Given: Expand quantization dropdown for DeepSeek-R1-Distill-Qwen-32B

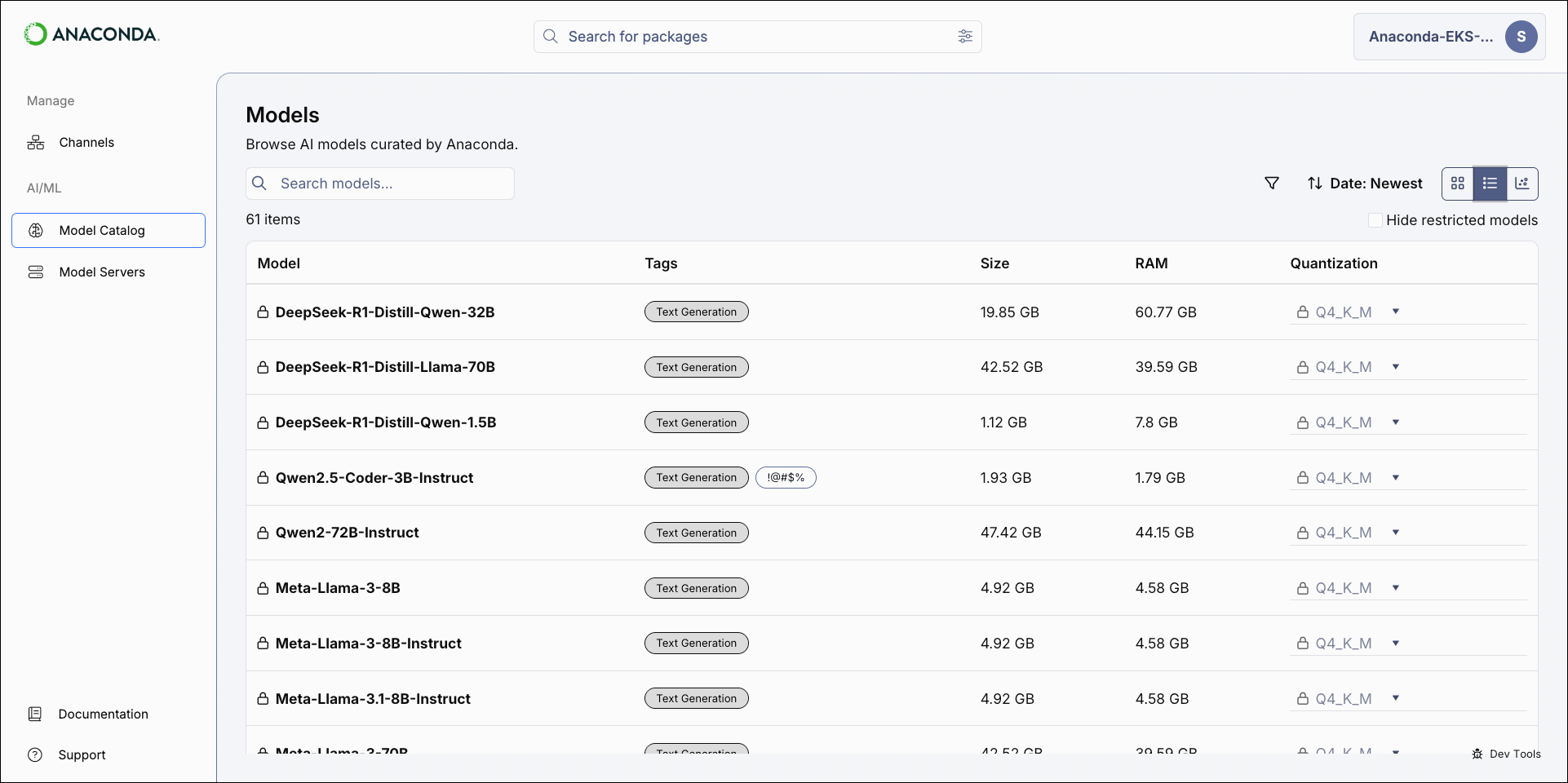Looking at the screenshot, I should pyautogui.click(x=1396, y=312).
